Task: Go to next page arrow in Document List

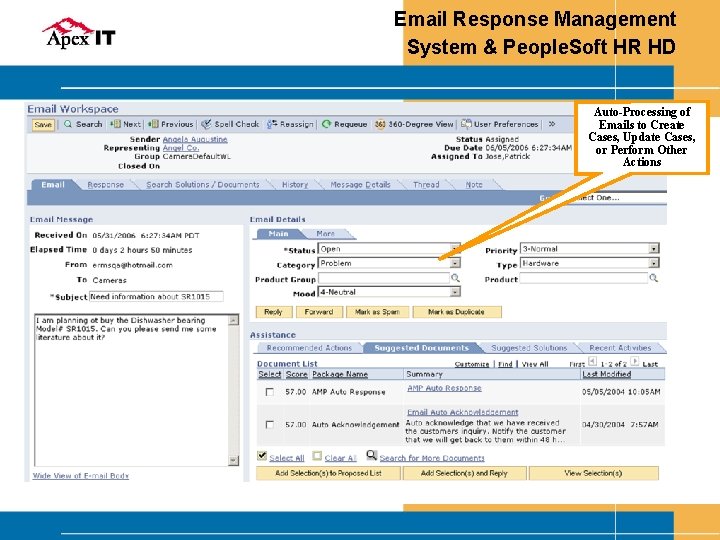Action: click(634, 361)
